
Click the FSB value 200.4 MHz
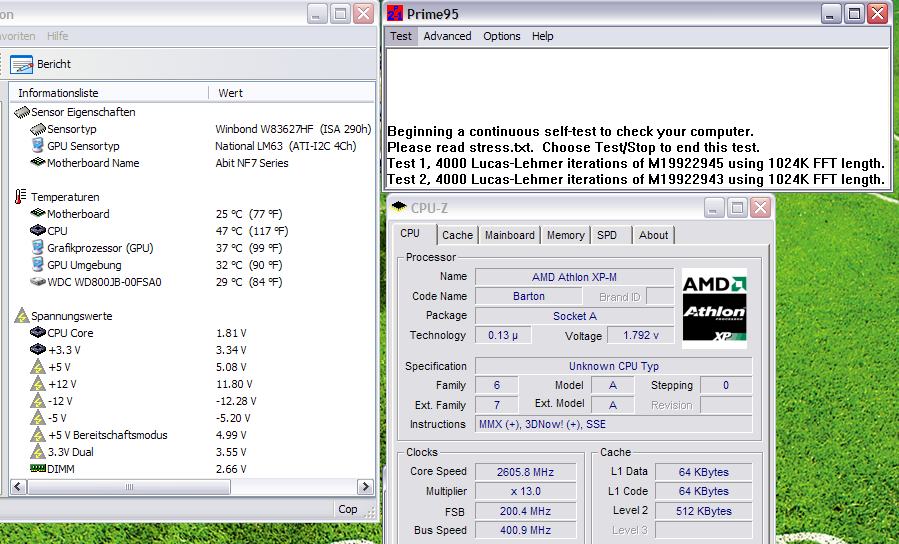point(525,511)
